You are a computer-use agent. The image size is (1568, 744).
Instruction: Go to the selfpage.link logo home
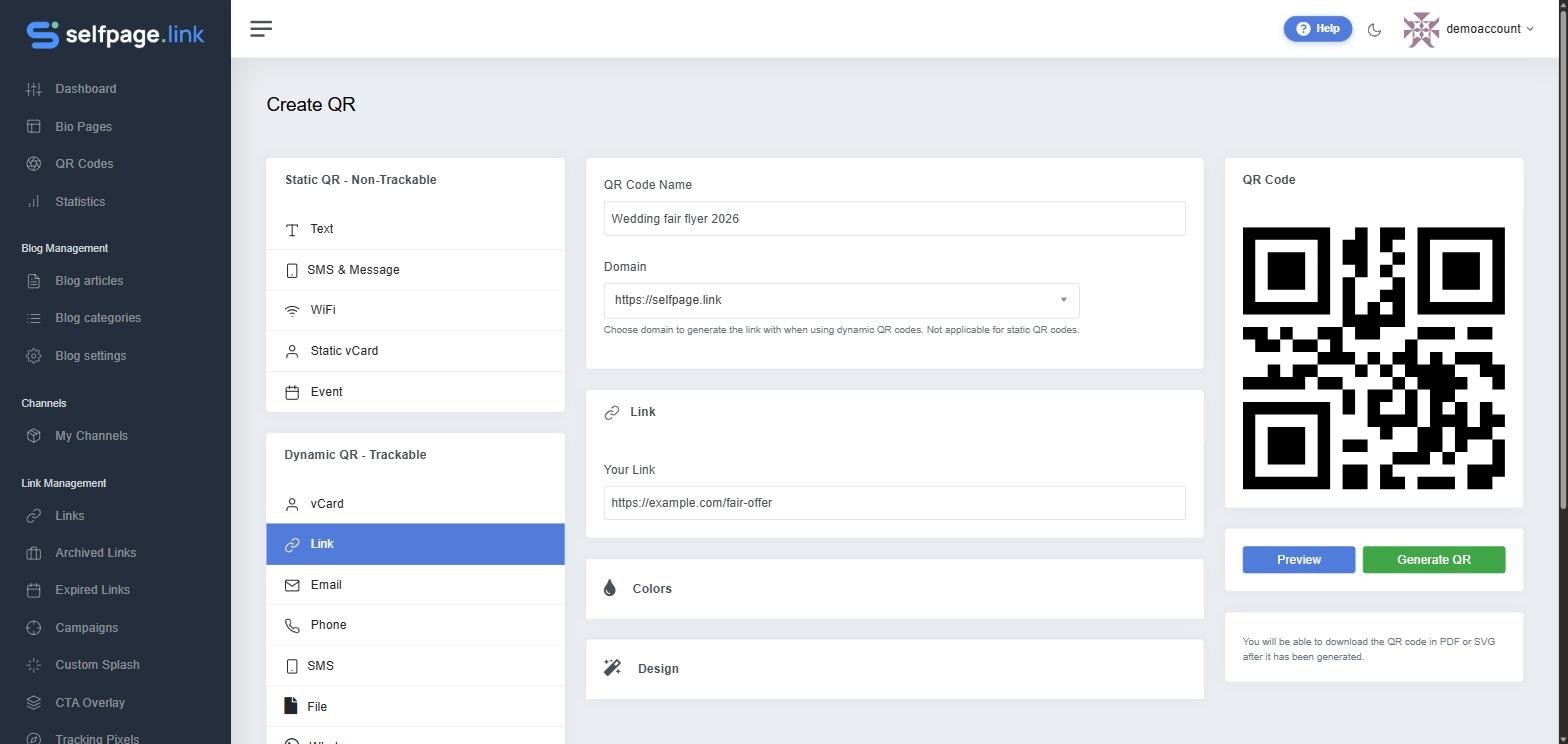pos(115,34)
